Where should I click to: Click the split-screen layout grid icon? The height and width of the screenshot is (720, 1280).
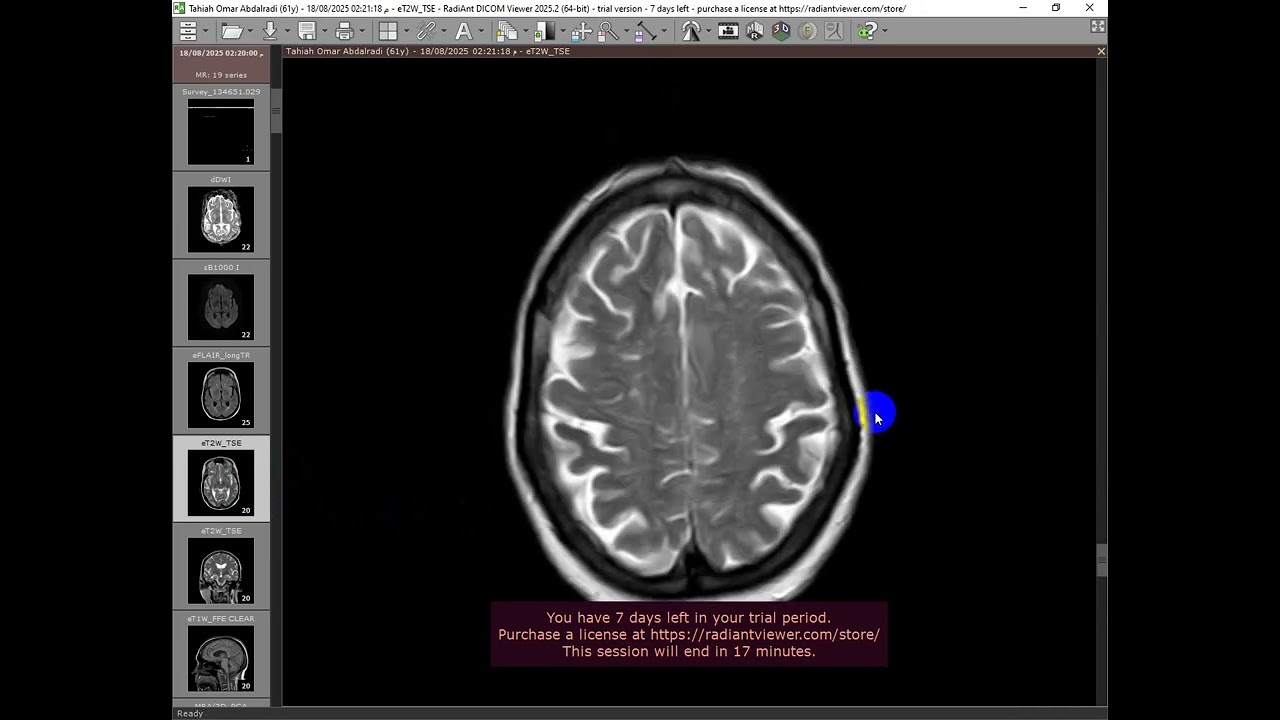click(x=388, y=31)
